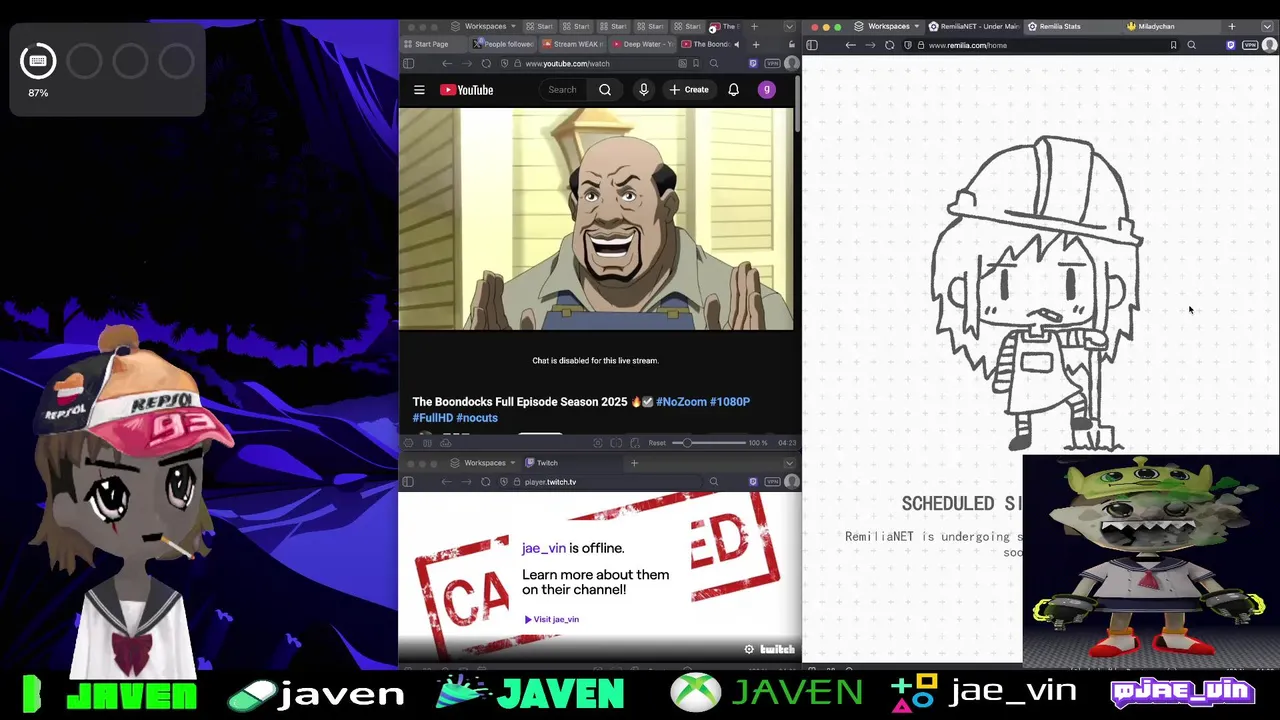1280x720 pixels.
Task: Toggle sidebar panel in Remilia window
Action: point(812,45)
